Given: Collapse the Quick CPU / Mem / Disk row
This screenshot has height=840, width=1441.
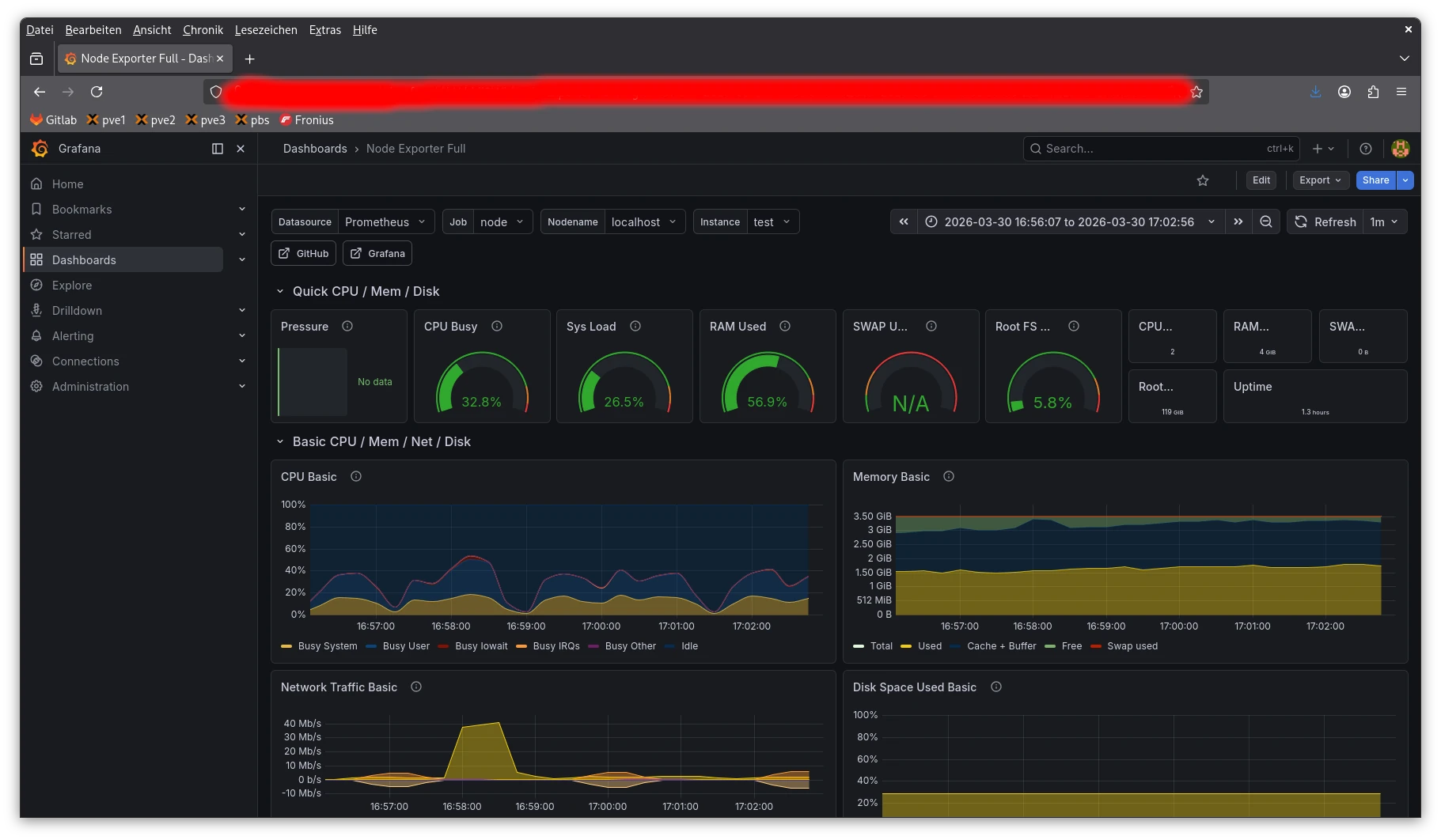Looking at the screenshot, I should coord(279,292).
